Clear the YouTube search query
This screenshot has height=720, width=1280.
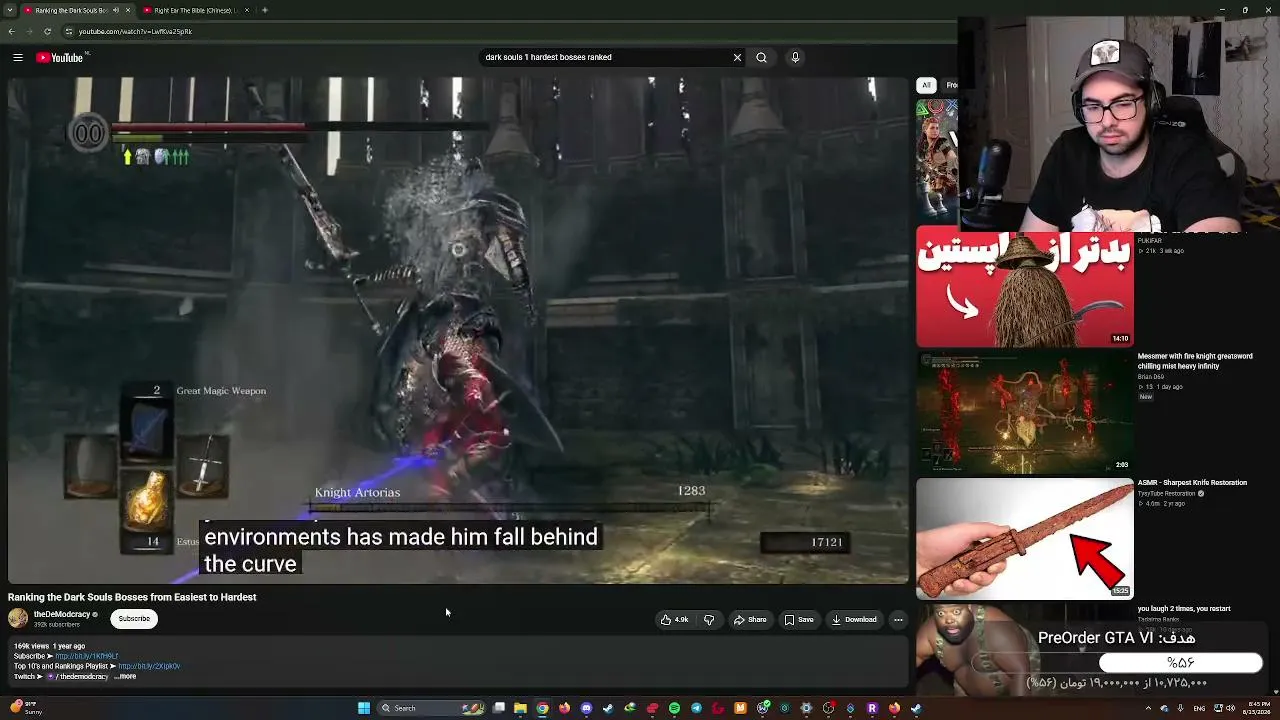(737, 57)
